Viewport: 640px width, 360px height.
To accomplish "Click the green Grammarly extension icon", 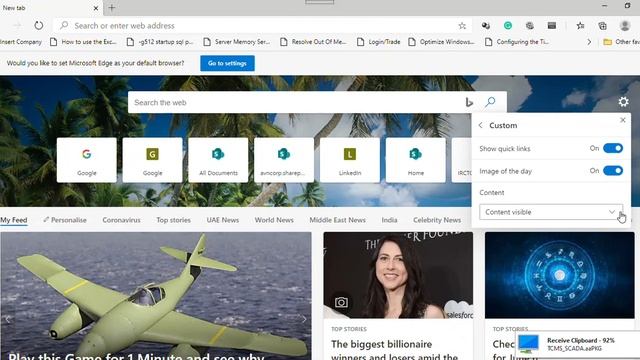I will coord(508,26).
